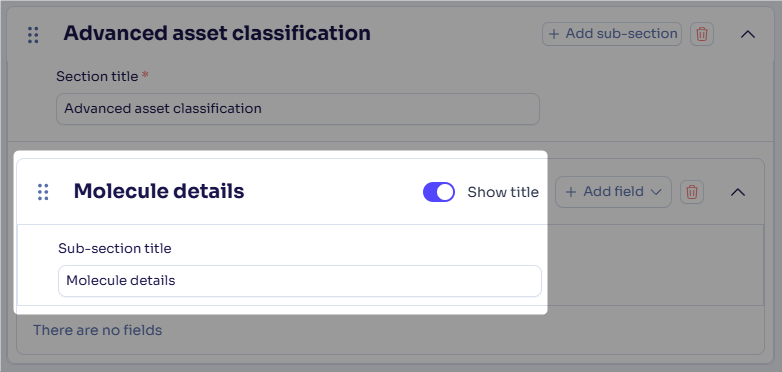Delete the Molecule details sub-section
The image size is (782, 372).
coord(692,192)
